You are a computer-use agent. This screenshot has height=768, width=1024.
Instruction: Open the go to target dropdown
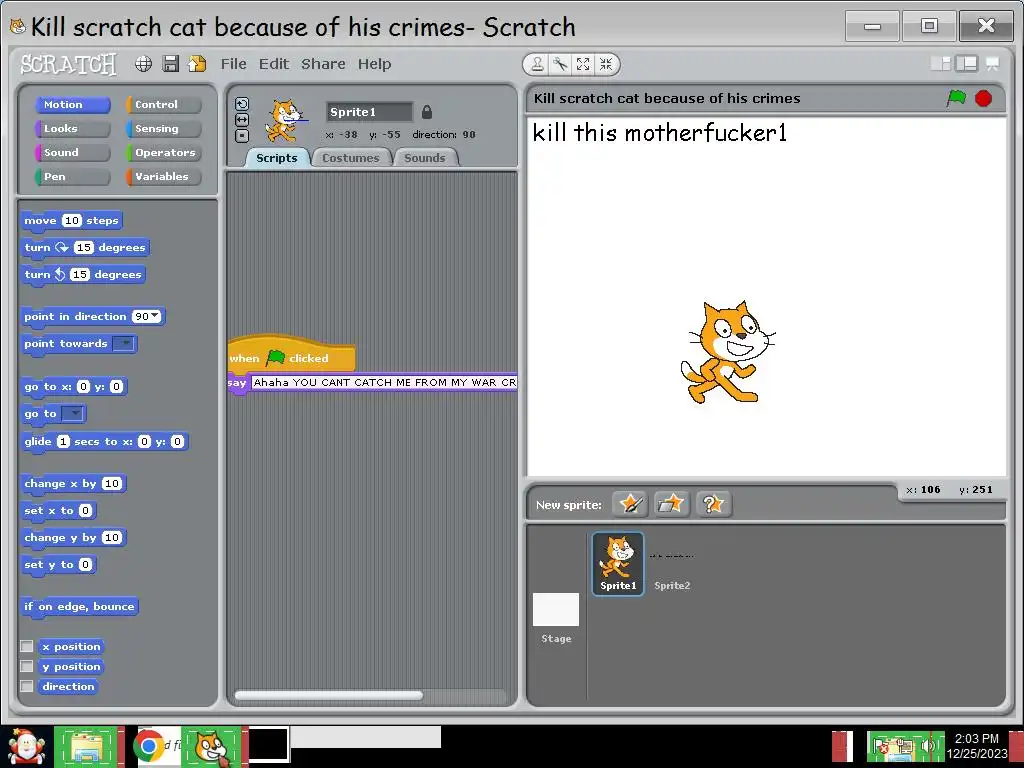click(73, 413)
